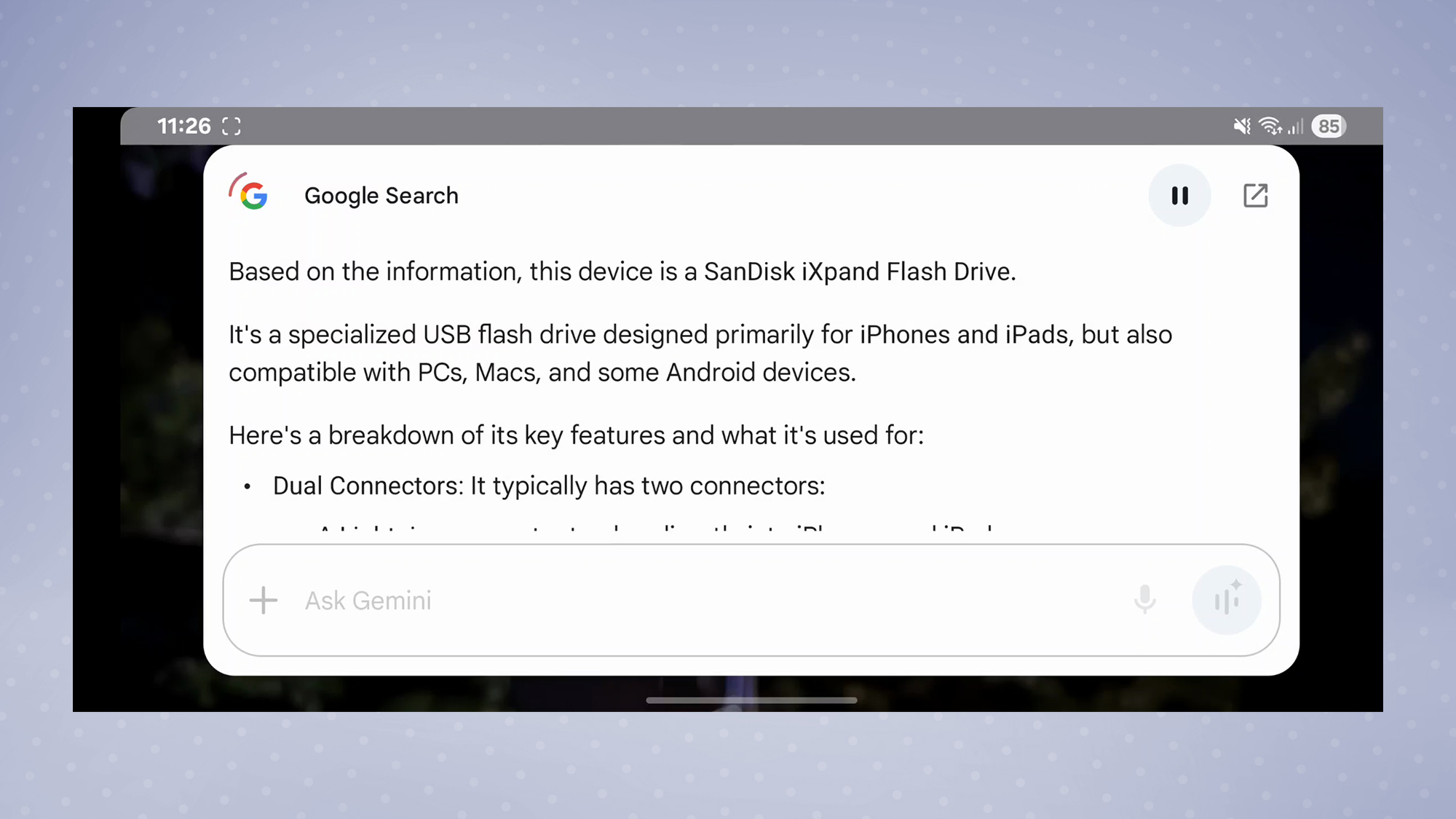Tap the key features breakdown line
The image size is (1456, 819).
pyautogui.click(x=576, y=435)
